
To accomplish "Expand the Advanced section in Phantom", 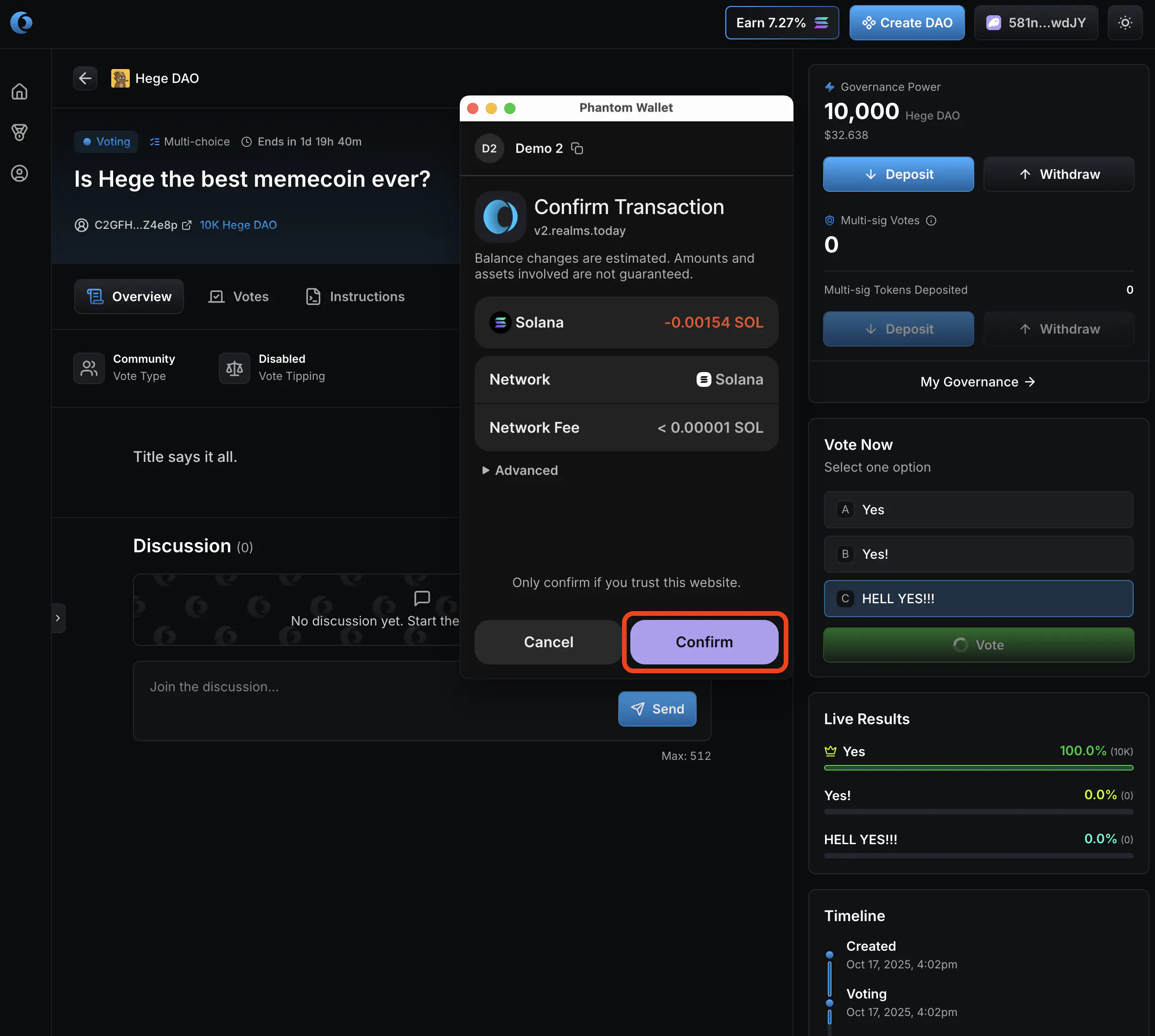I will click(x=520, y=470).
